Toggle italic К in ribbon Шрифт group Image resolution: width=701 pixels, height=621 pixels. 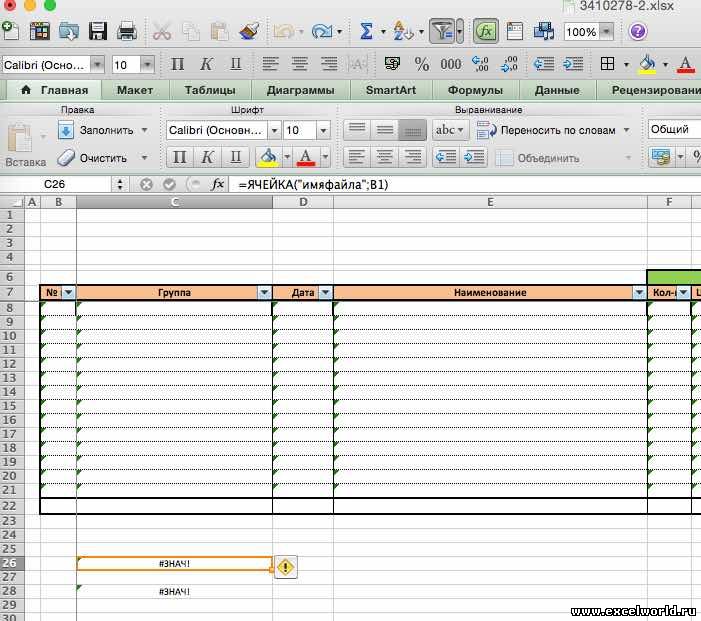tap(207, 157)
